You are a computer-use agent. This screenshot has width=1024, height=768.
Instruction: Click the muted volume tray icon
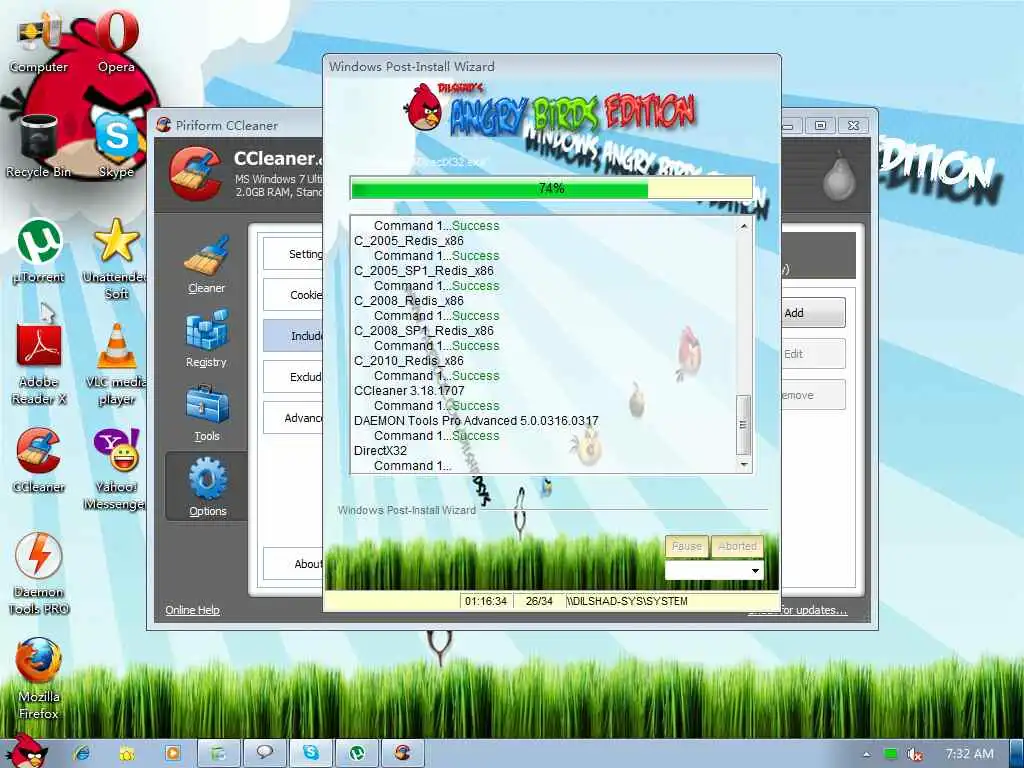click(x=914, y=754)
